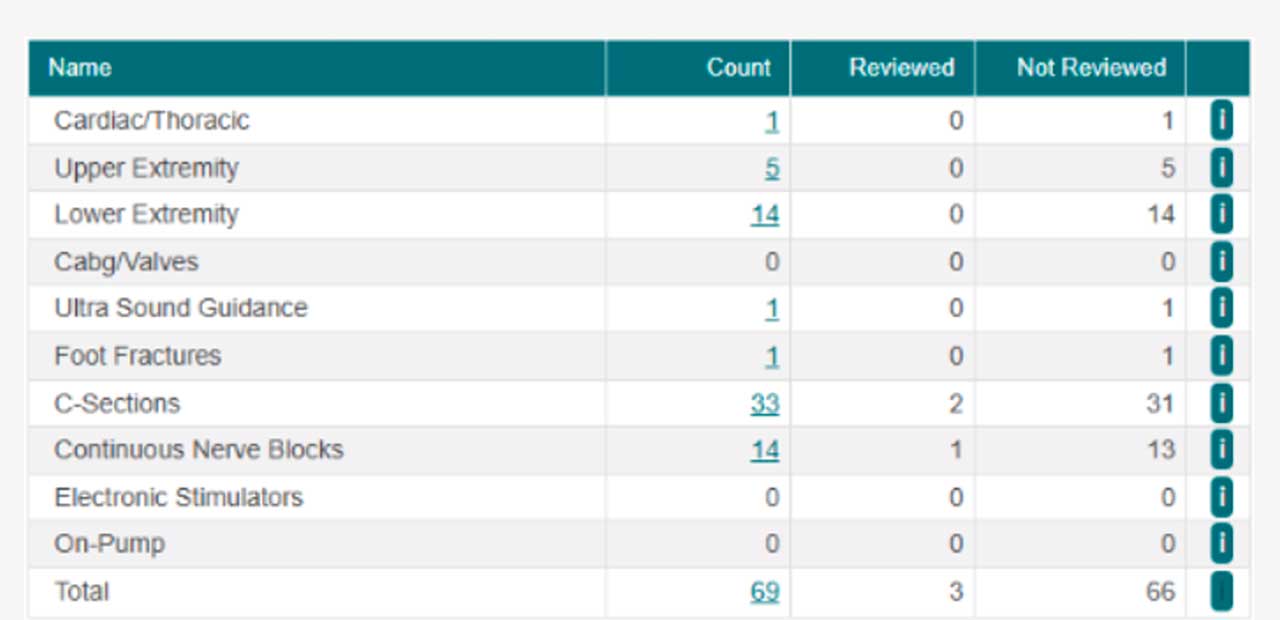Screen dimensions: 1280x620
Task: Open Total count link 69
Action: [x=765, y=592]
